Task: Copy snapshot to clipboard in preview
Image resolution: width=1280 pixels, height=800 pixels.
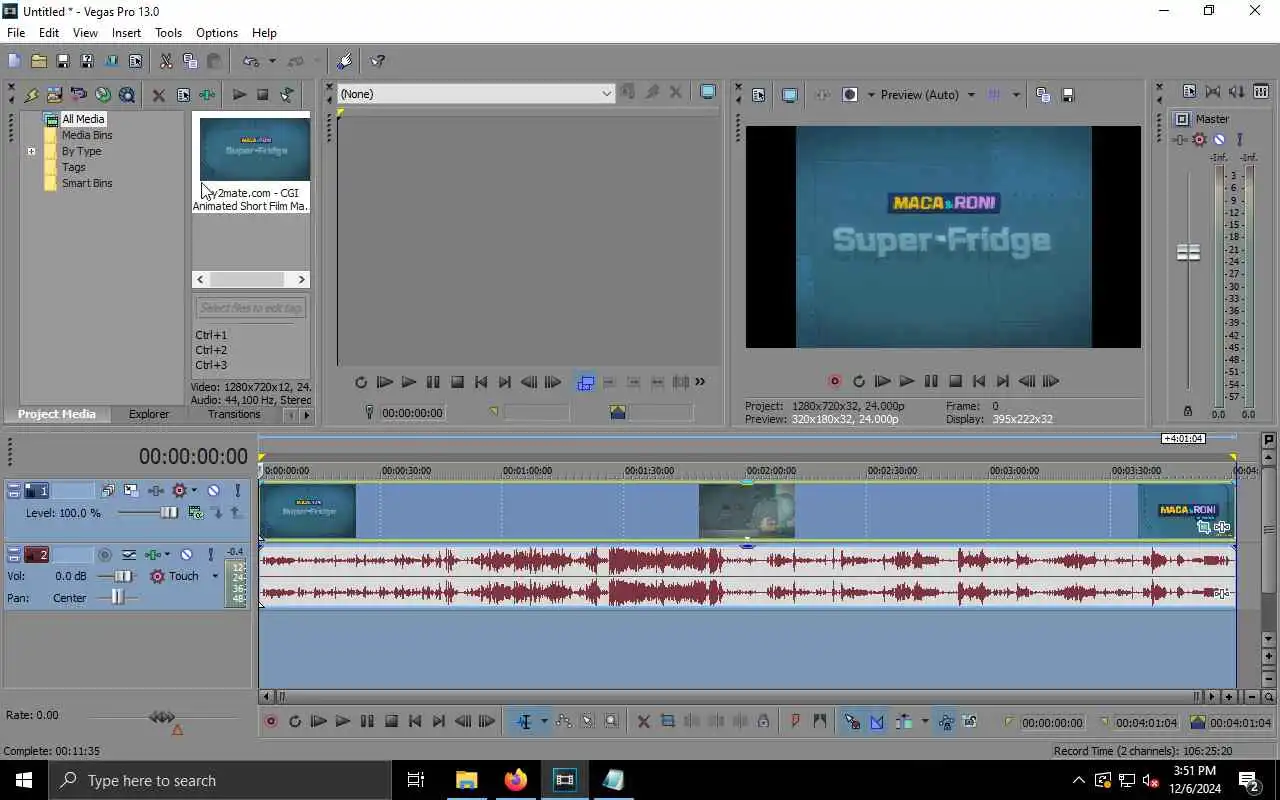Action: coord(1043,95)
